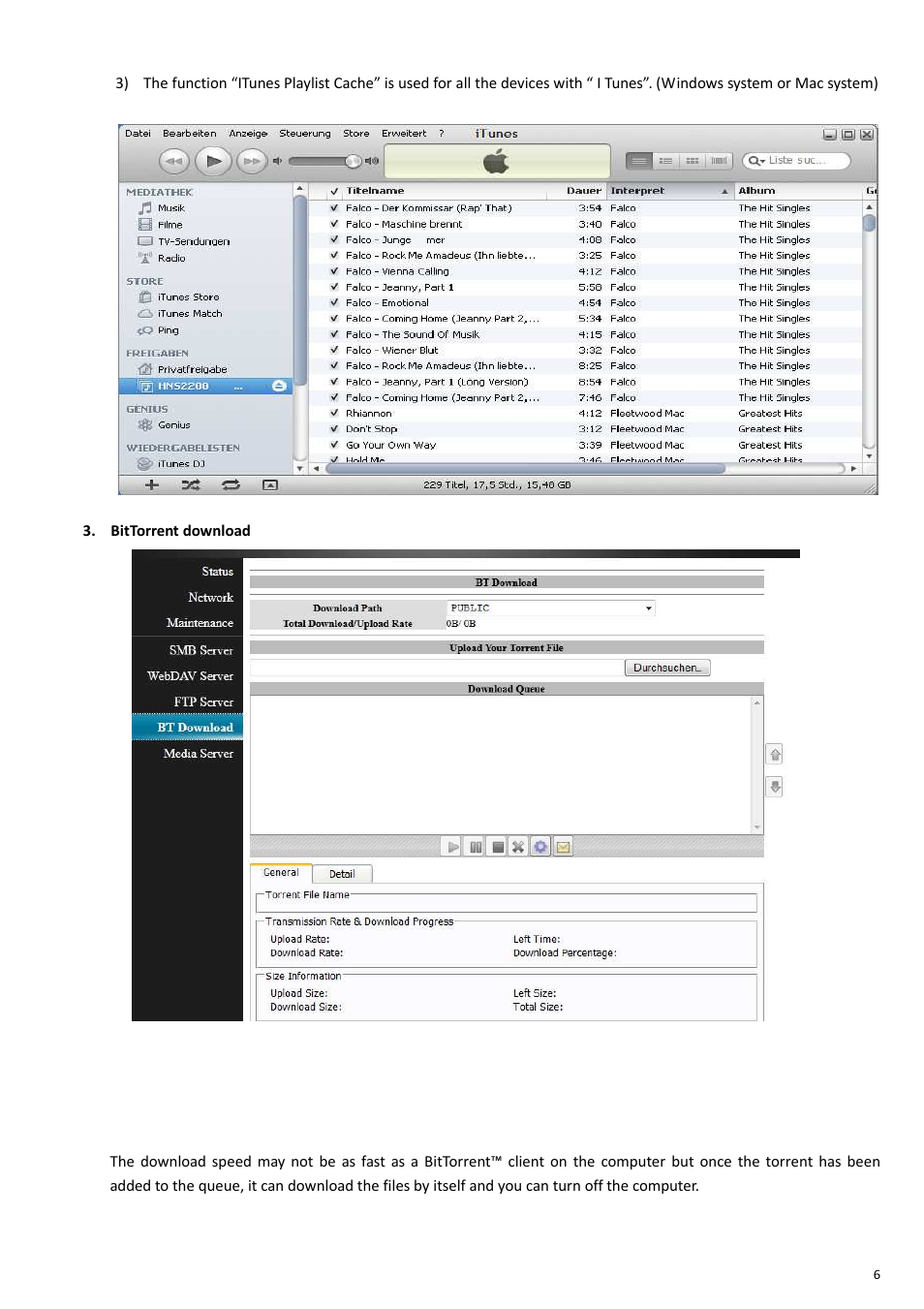The width and height of the screenshot is (924, 1309).
Task: Sort tracks by the Interpret column arrow
Action: 724,191
